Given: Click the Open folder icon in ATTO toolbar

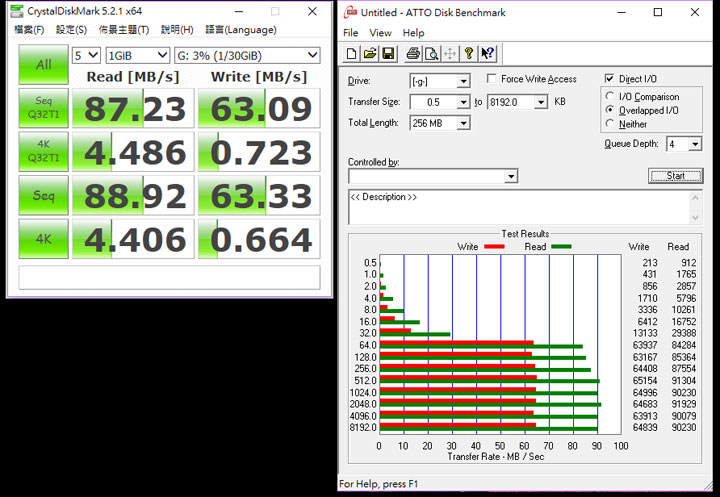Looking at the screenshot, I should coord(369,54).
